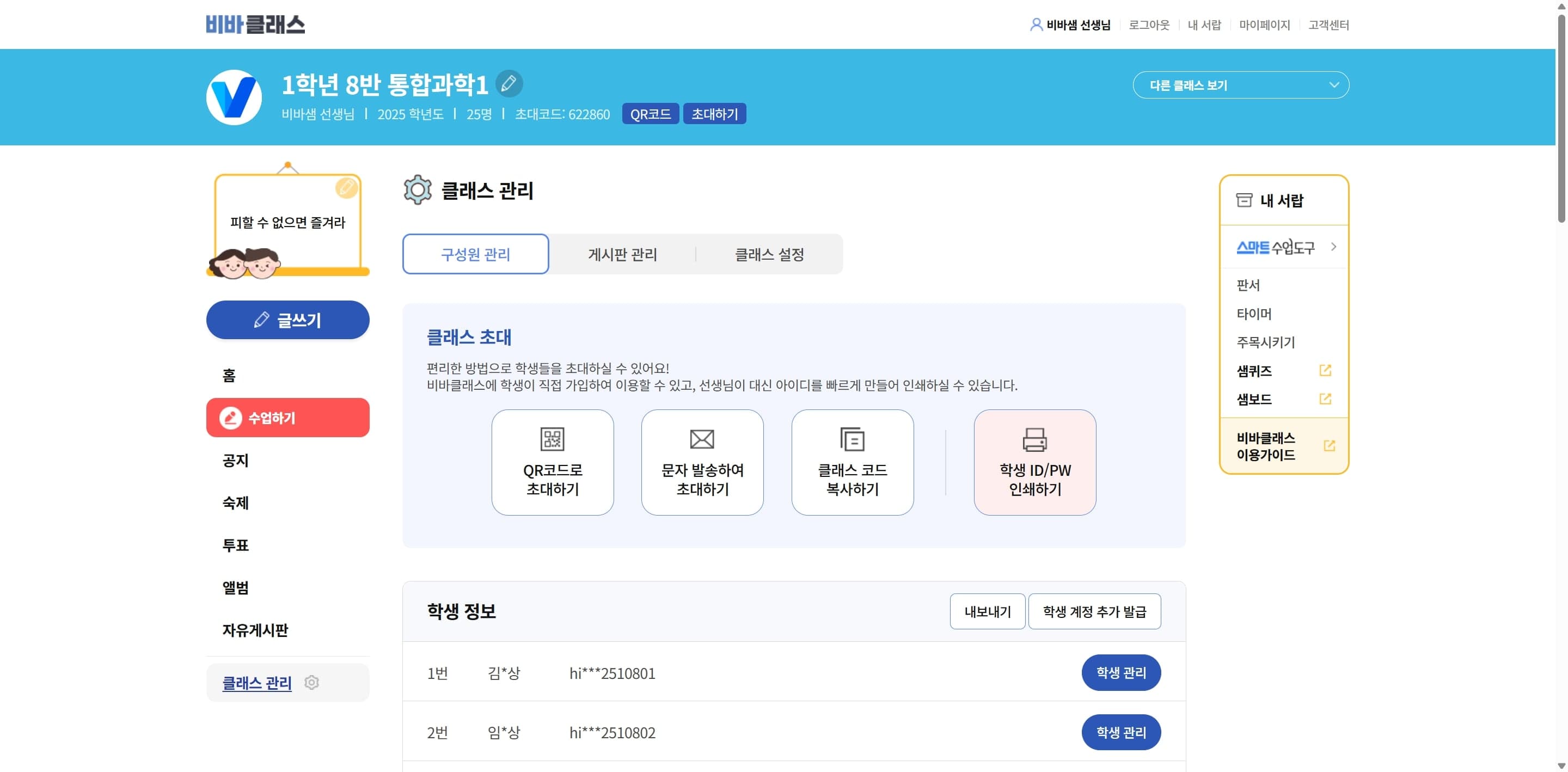Viewport: 1568px width, 772px height.
Task: Open 마이페이지 link
Action: pos(1264,25)
